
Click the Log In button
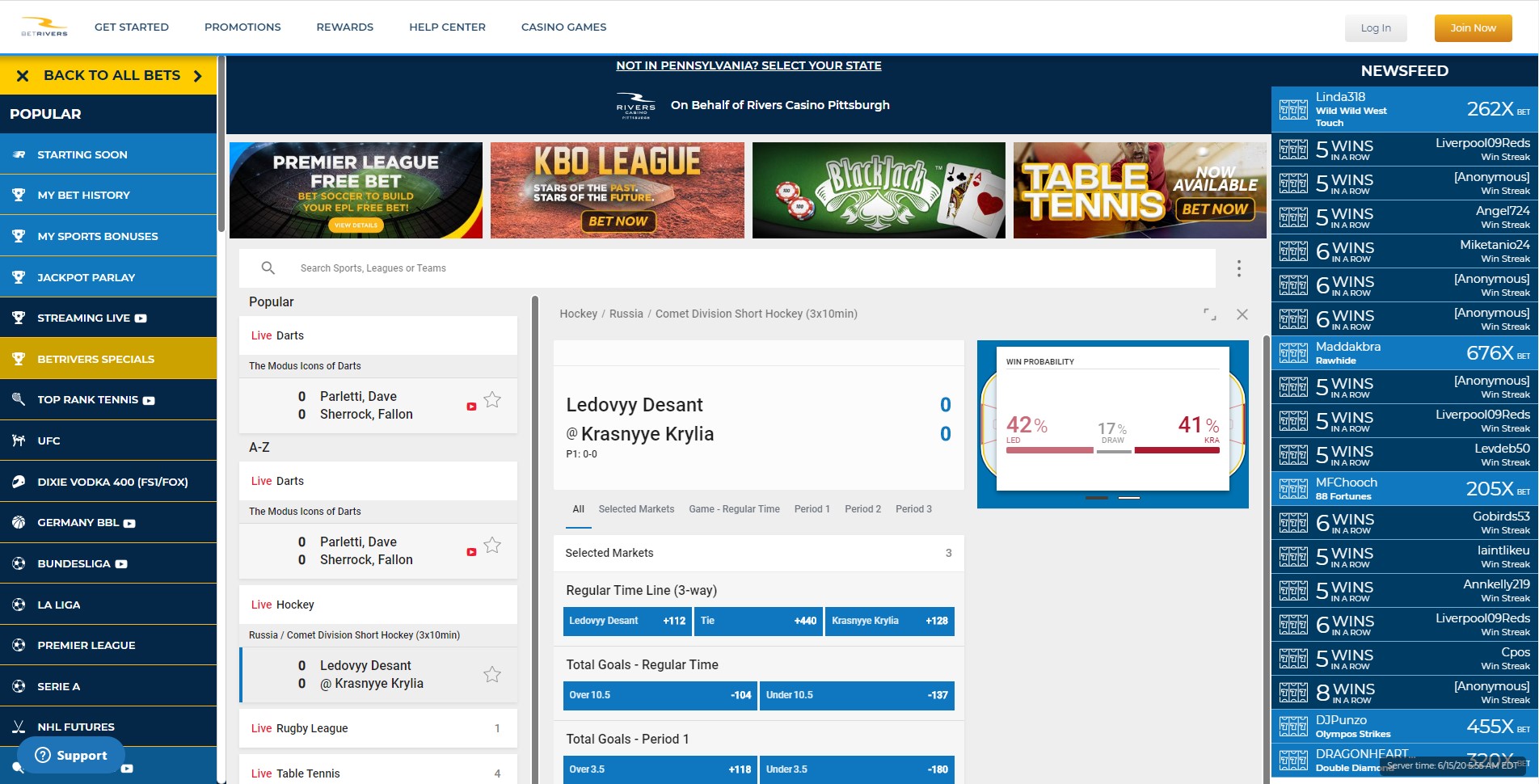point(1376,27)
